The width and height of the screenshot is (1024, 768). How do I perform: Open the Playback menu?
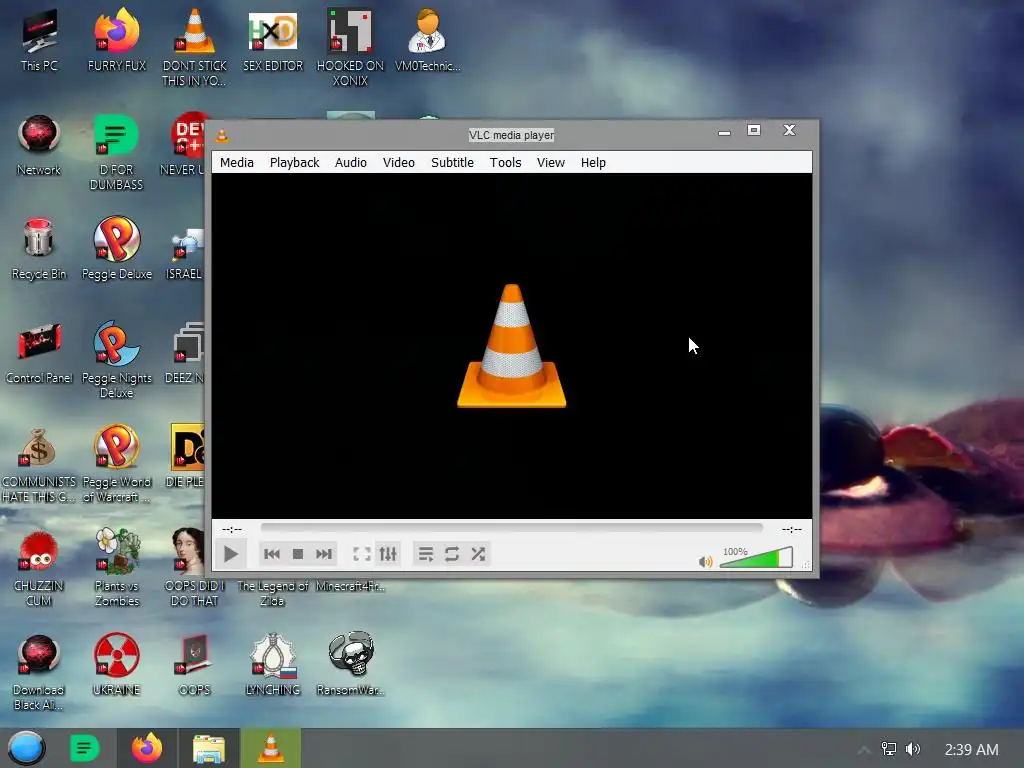(x=295, y=163)
